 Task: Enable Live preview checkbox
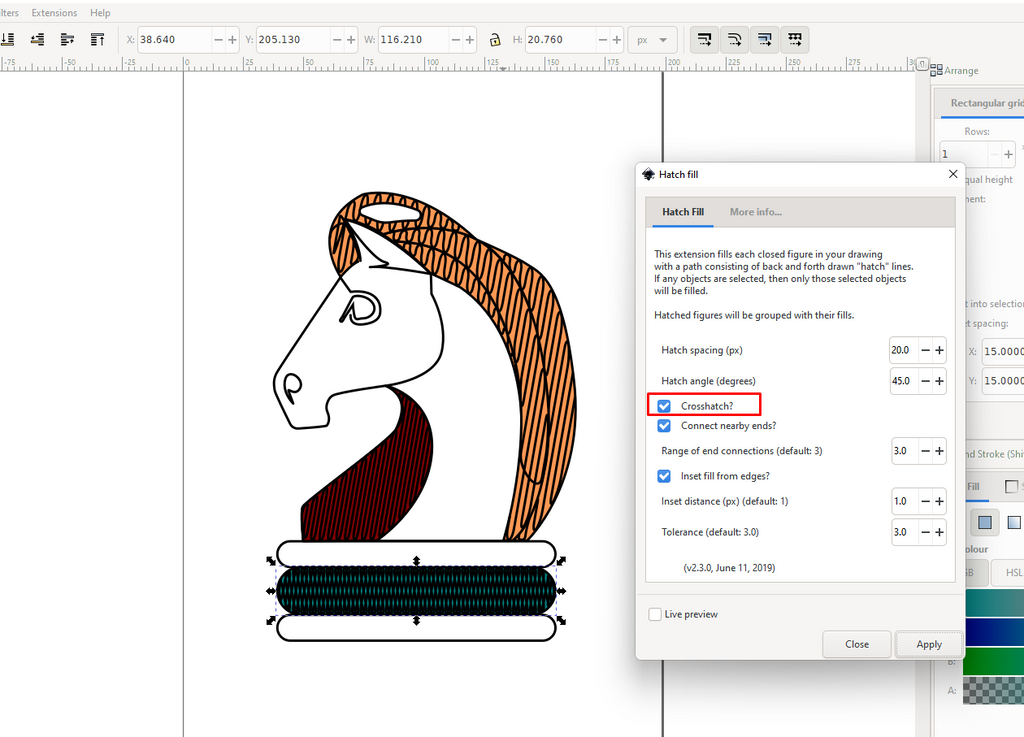[655, 614]
